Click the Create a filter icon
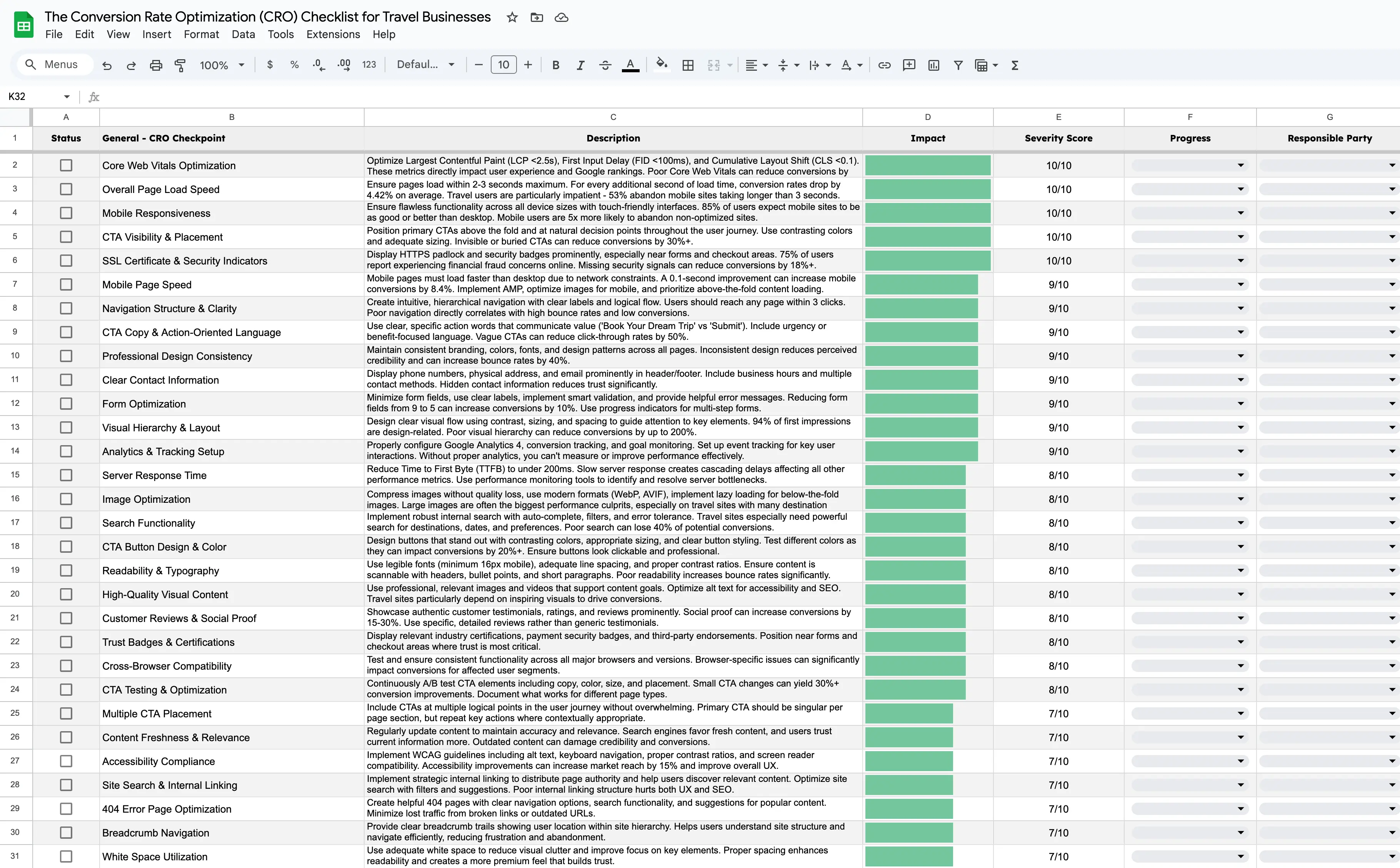 (x=958, y=65)
